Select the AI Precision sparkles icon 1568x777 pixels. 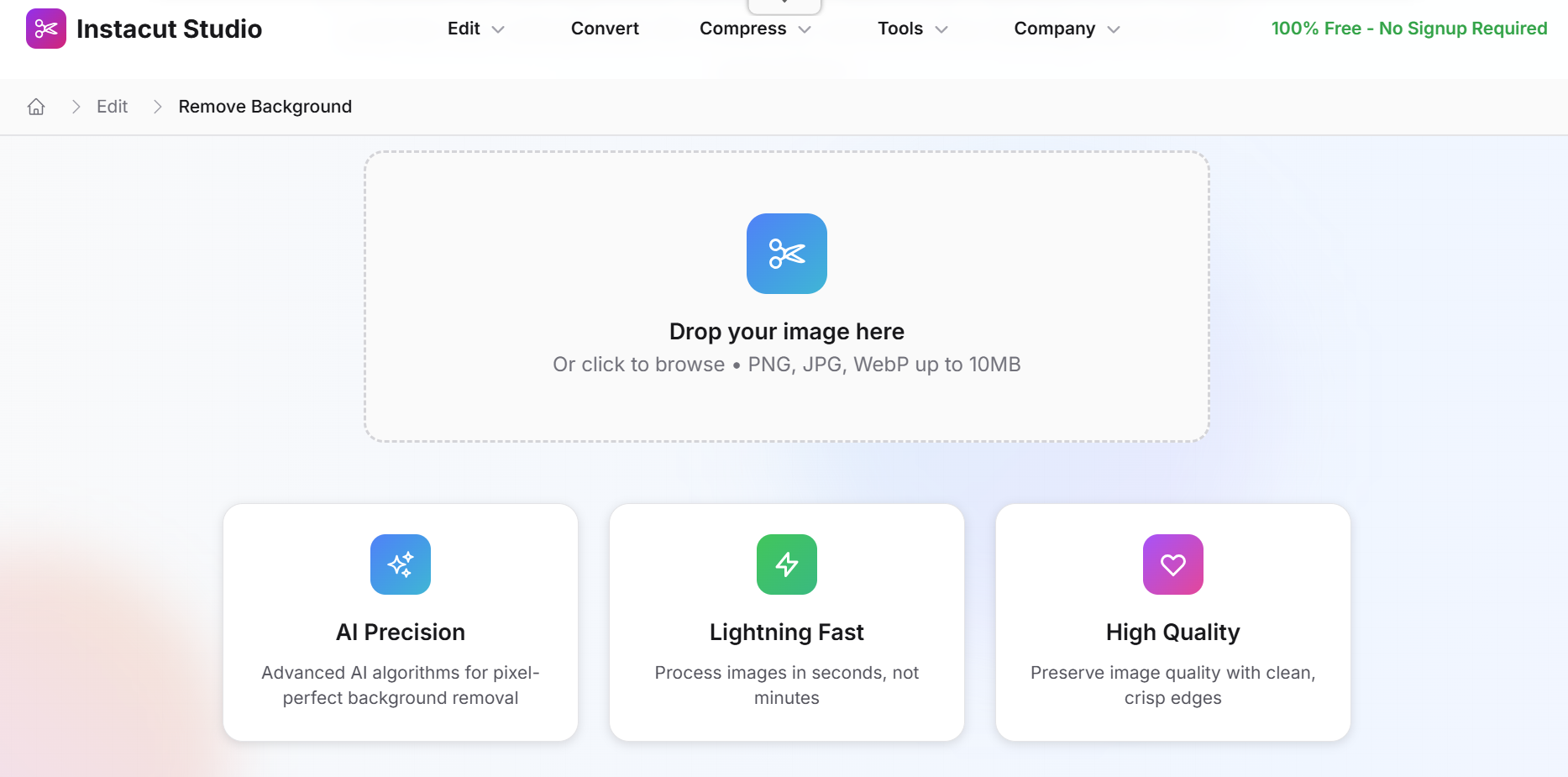400,564
